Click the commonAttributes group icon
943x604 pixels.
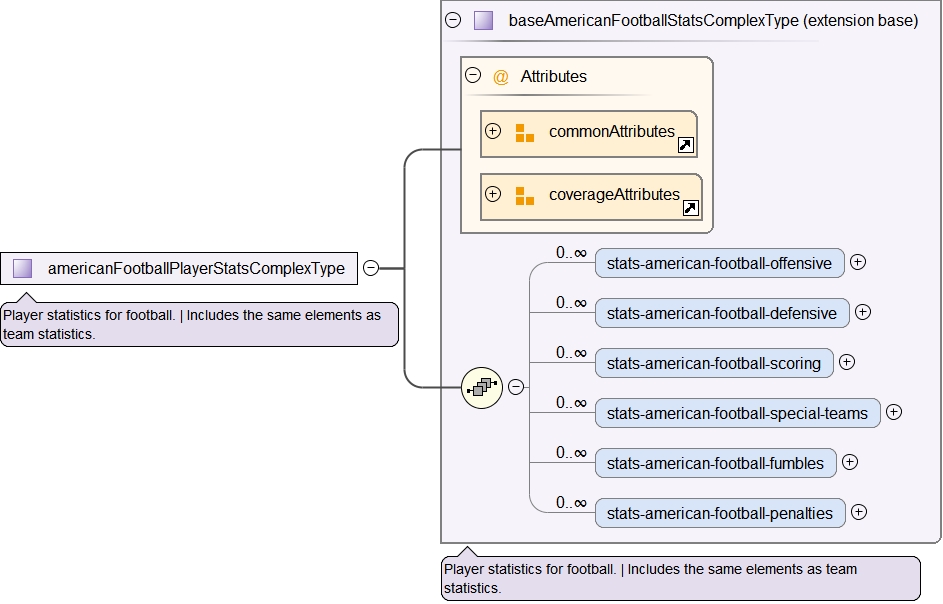pos(525,133)
